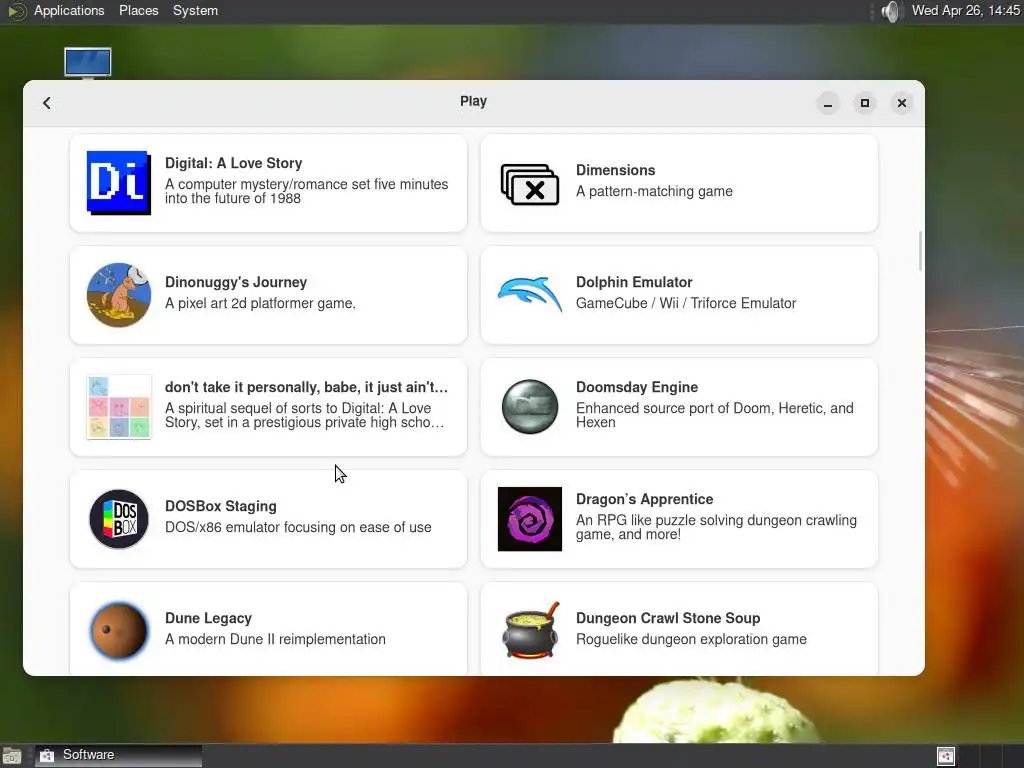Viewport: 1024px width, 768px height.
Task: Open the Dinonuggy's Journey title
Action: tap(236, 282)
